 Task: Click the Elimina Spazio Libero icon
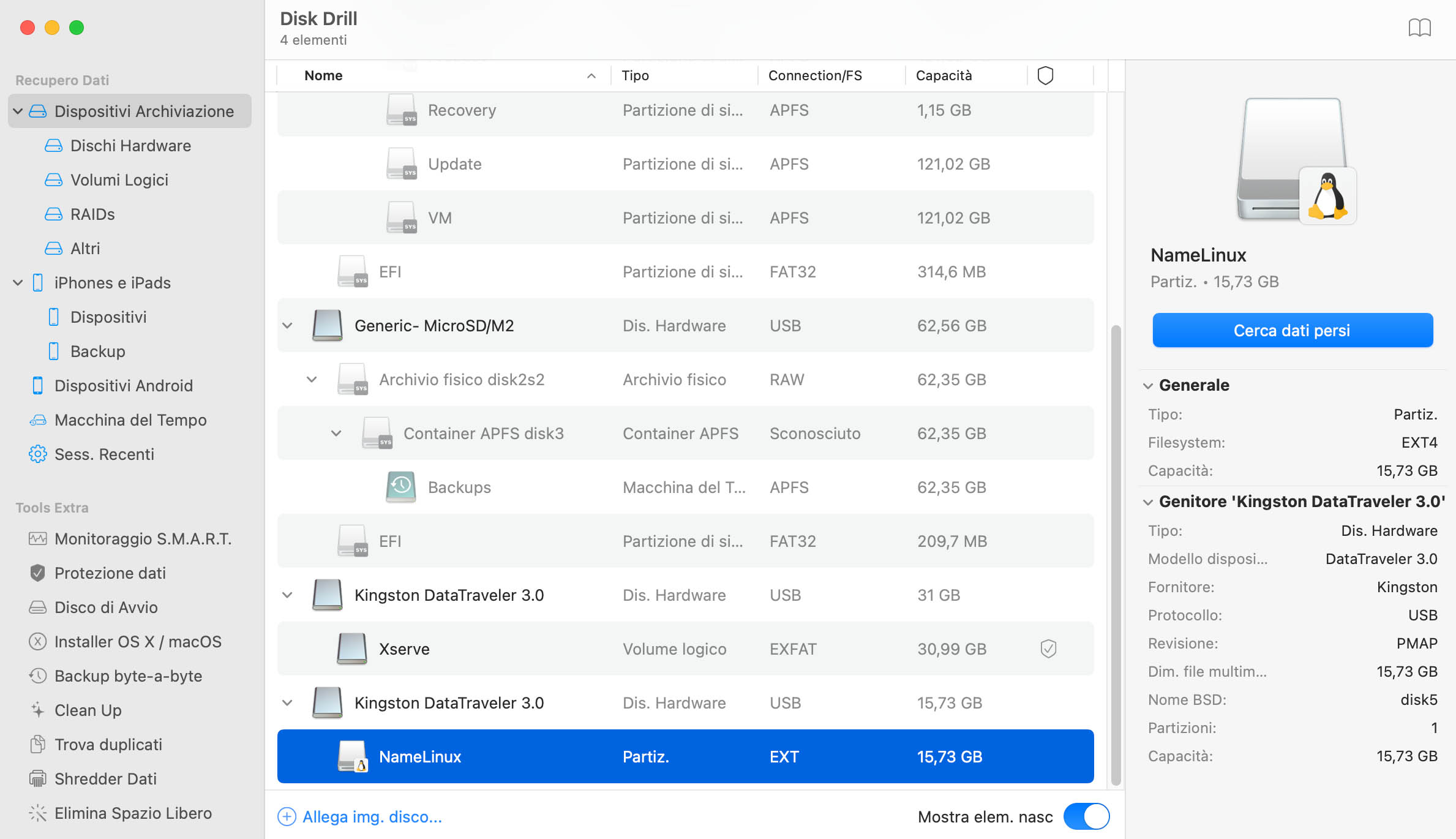coord(38,813)
